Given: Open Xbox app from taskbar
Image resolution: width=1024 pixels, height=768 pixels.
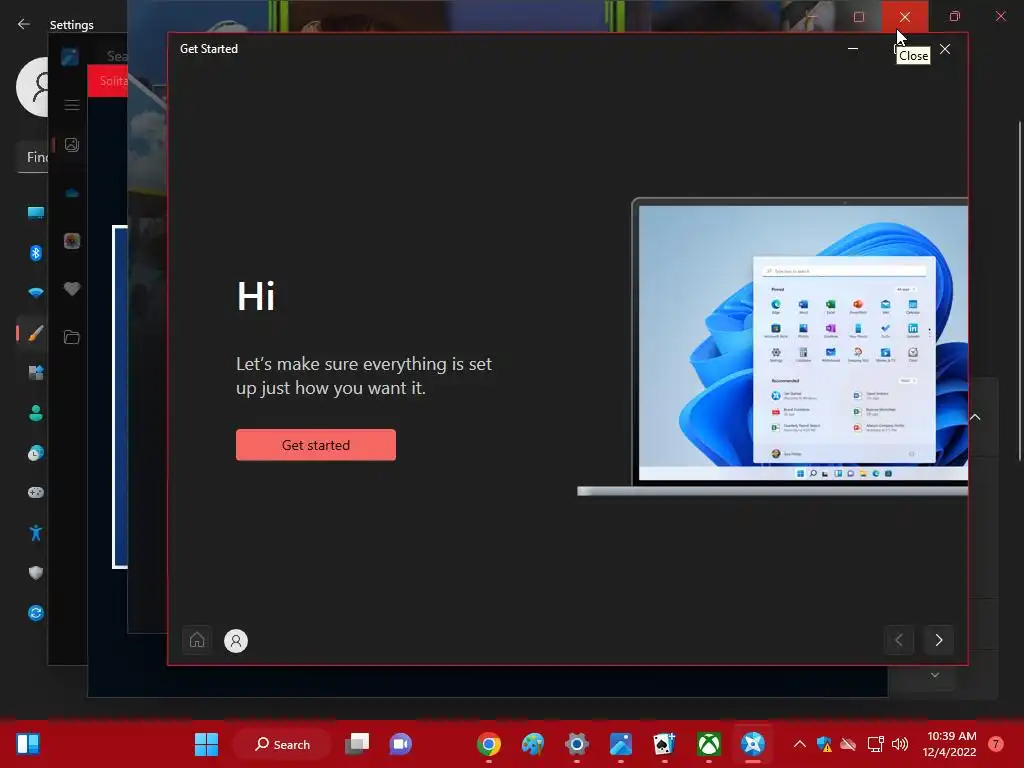Looking at the screenshot, I should 709,744.
